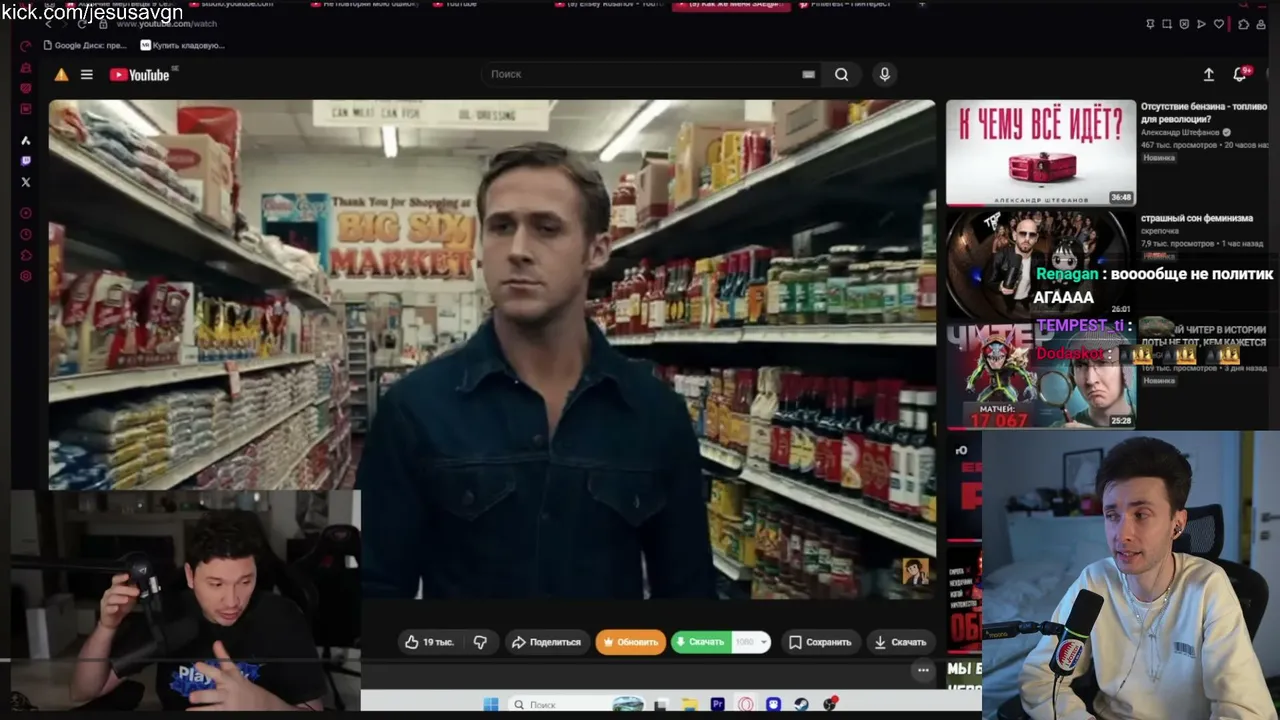Click the warning triangle icon beside the menu
Viewport: 1280px width, 720px height.
tap(61, 75)
